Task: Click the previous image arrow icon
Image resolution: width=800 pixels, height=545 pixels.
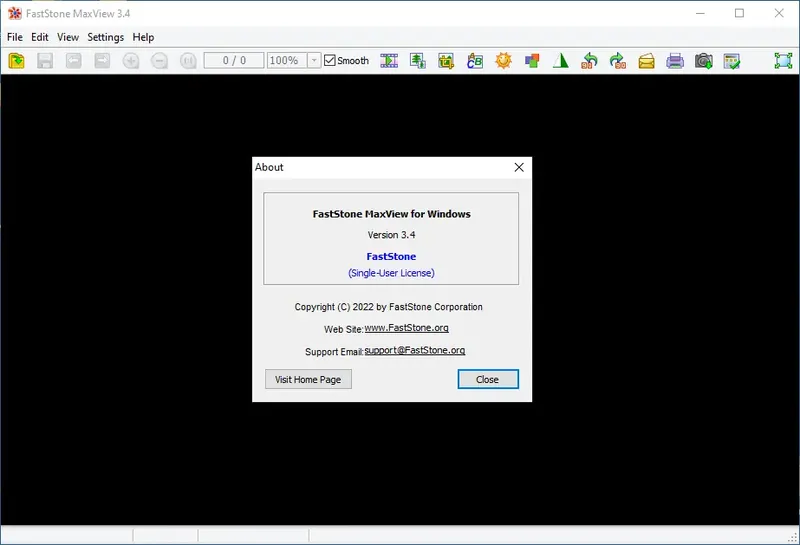Action: pos(73,61)
